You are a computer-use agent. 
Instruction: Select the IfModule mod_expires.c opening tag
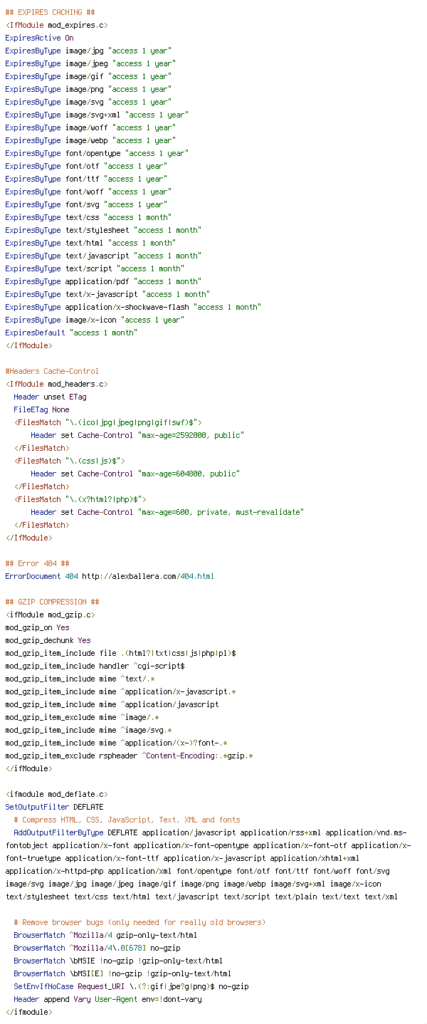[x=56, y=25]
